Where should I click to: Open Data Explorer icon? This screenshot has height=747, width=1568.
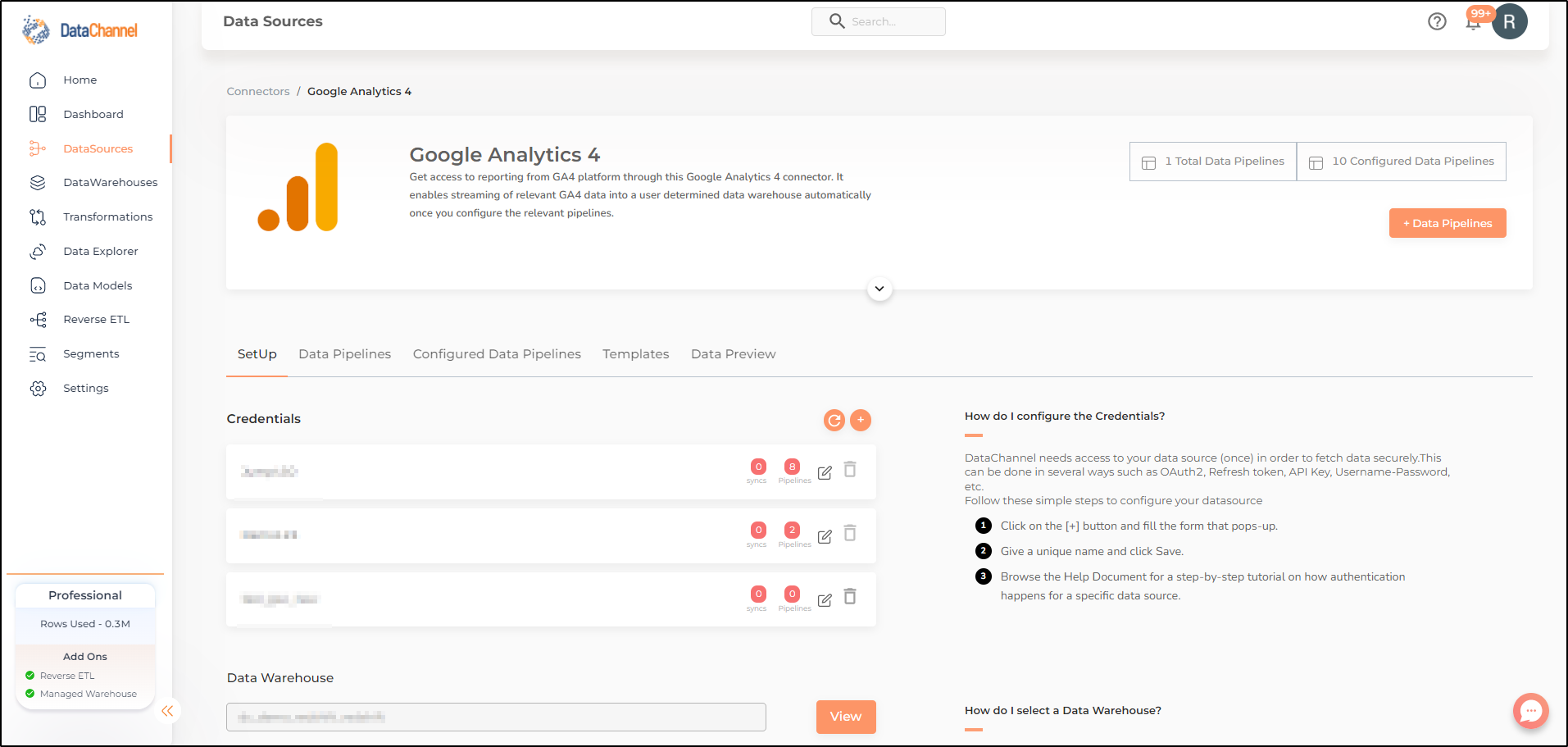[38, 251]
